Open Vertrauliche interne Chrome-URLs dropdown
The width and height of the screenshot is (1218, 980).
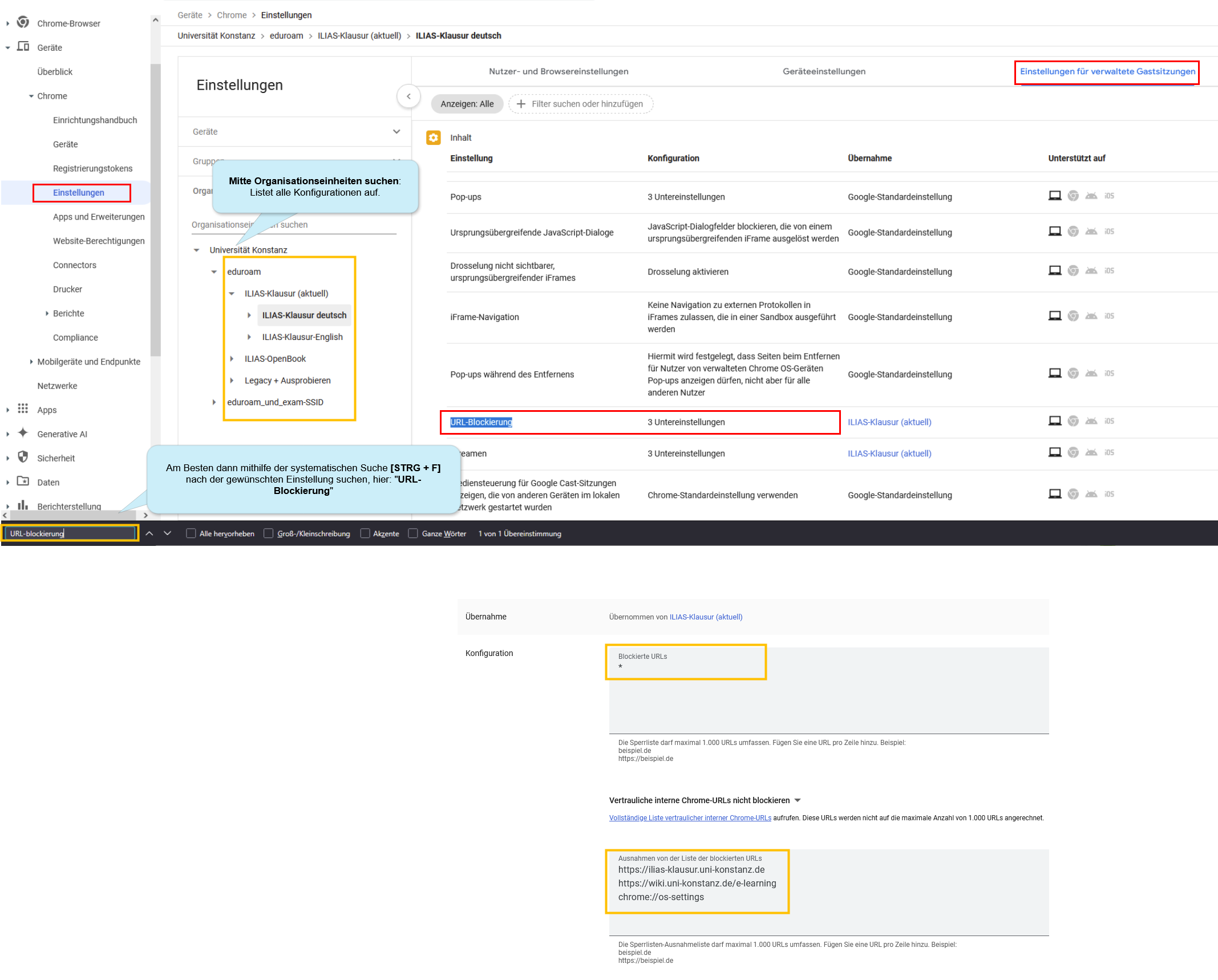798,800
